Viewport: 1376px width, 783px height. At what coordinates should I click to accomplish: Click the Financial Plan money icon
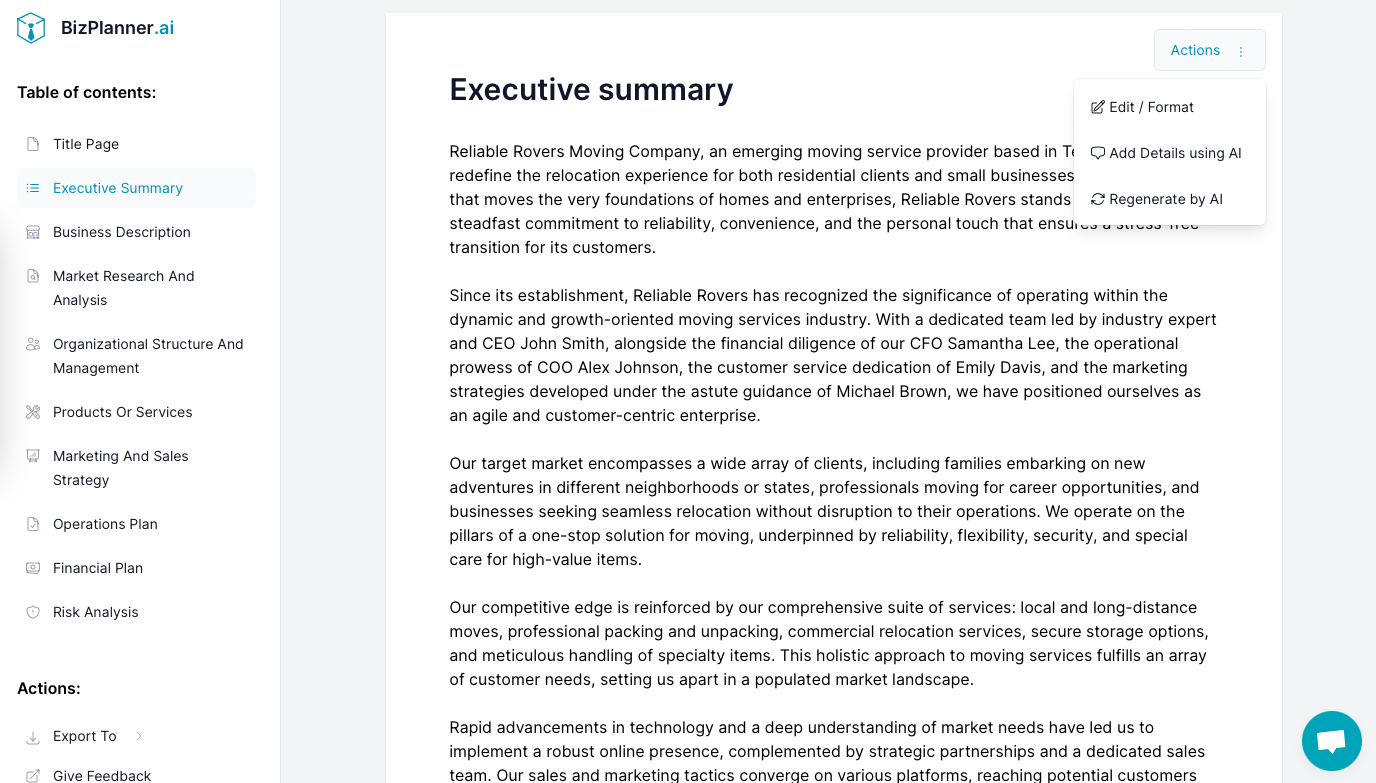tap(33, 568)
